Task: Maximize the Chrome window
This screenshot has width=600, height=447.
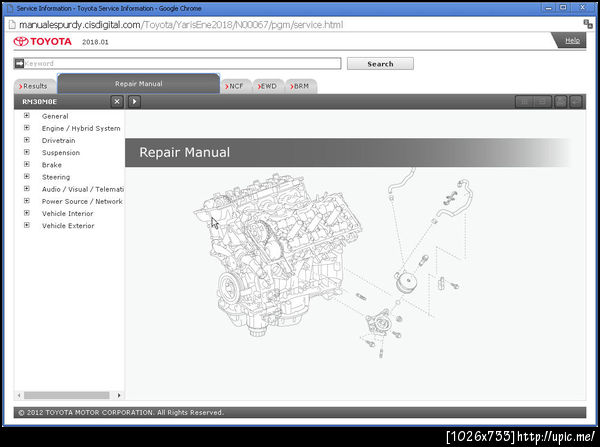Action: (x=563, y=8)
